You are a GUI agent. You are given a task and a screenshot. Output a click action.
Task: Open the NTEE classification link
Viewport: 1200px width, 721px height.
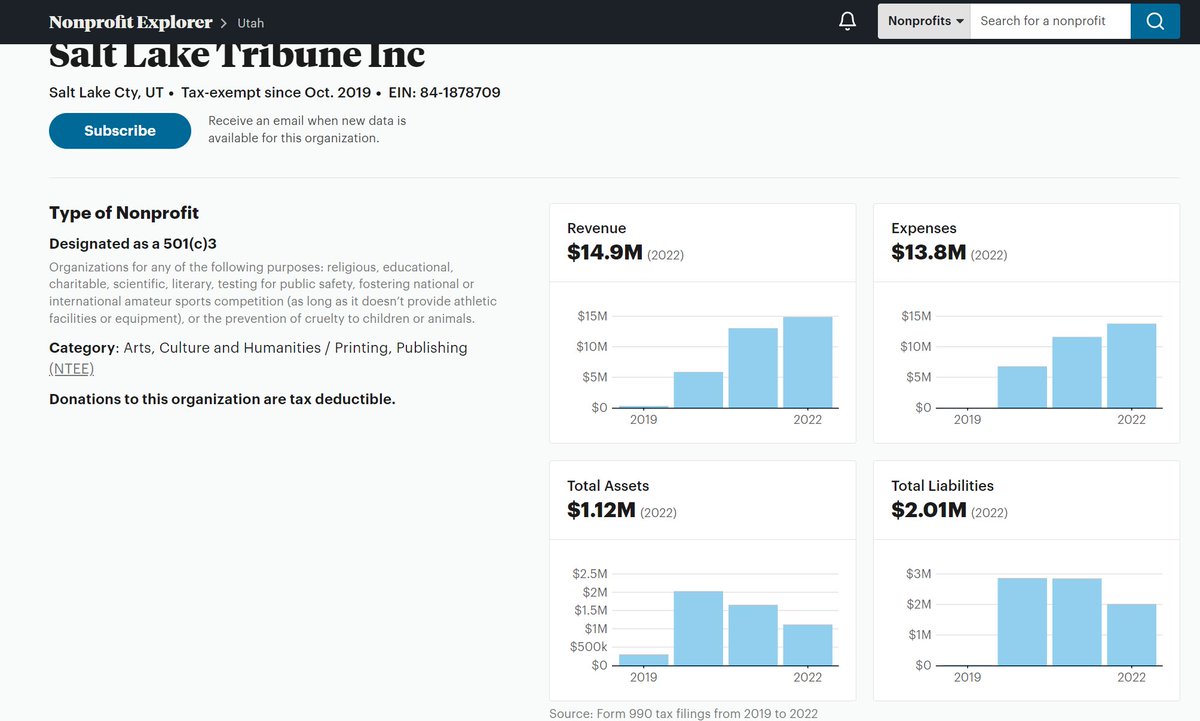tap(71, 368)
